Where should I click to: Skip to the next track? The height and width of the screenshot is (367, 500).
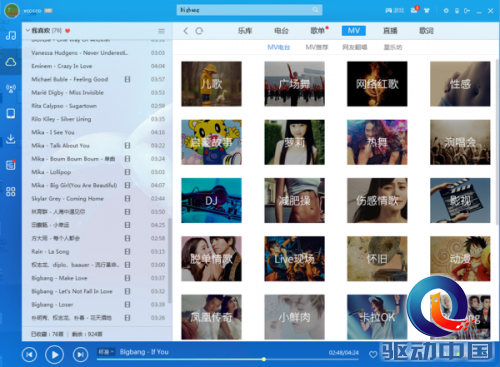[x=80, y=354]
